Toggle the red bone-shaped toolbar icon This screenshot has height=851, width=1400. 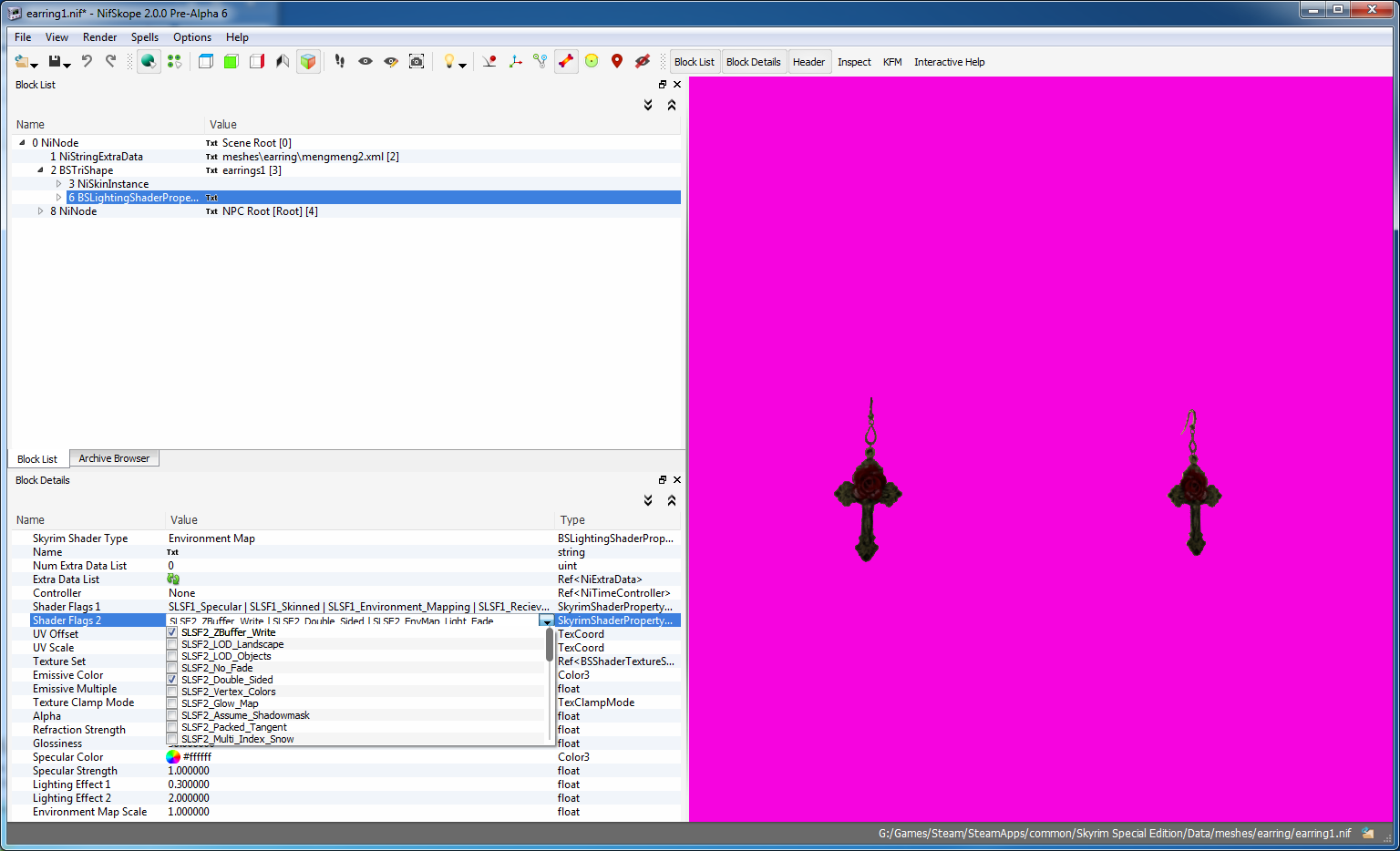[x=566, y=61]
